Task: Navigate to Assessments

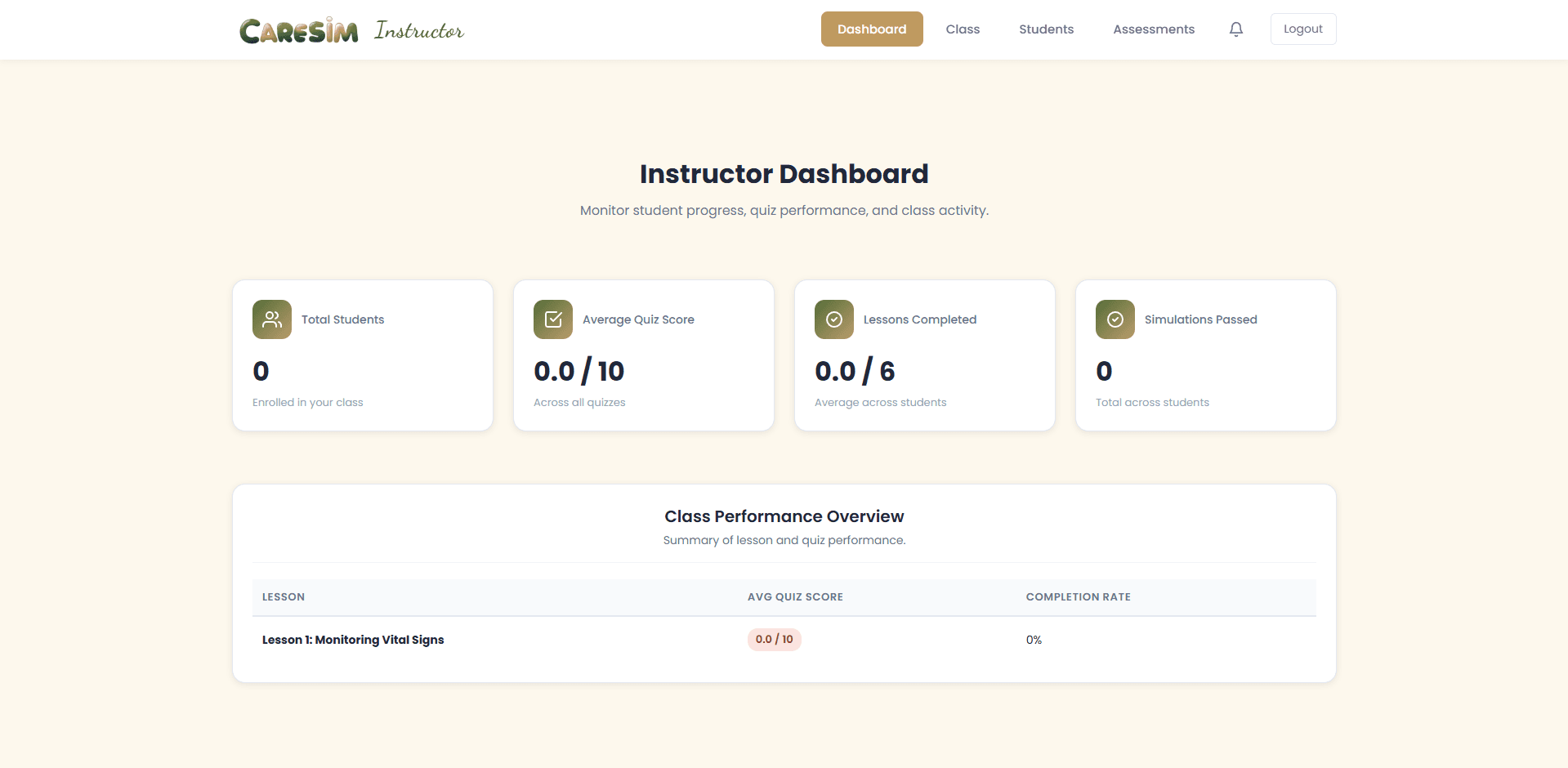Action: tap(1153, 29)
